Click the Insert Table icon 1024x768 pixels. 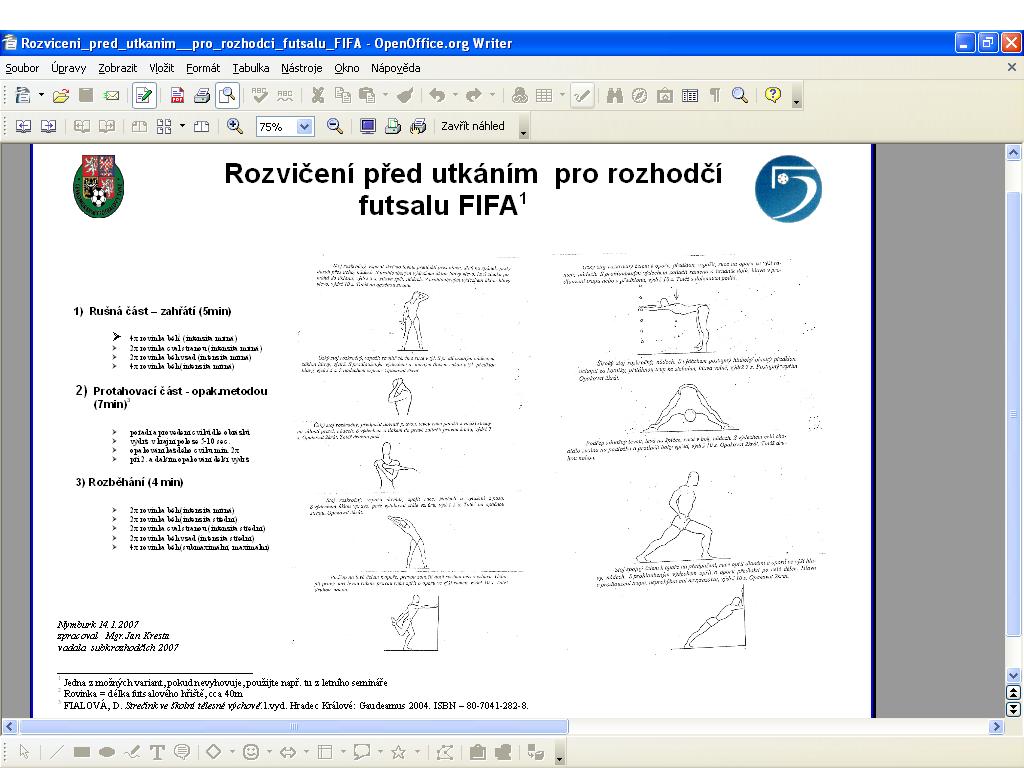click(x=544, y=96)
